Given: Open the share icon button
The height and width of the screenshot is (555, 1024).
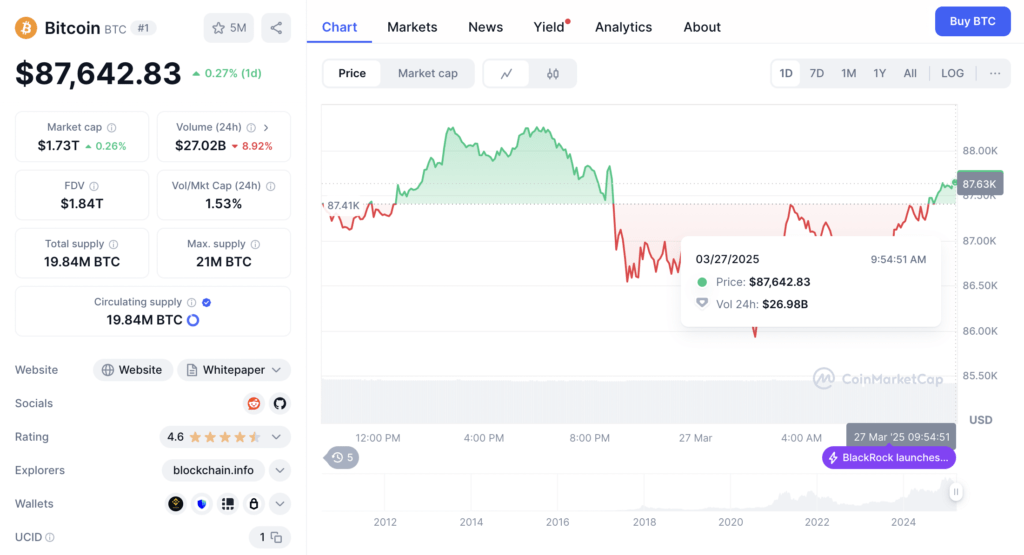Looking at the screenshot, I should click(276, 28).
